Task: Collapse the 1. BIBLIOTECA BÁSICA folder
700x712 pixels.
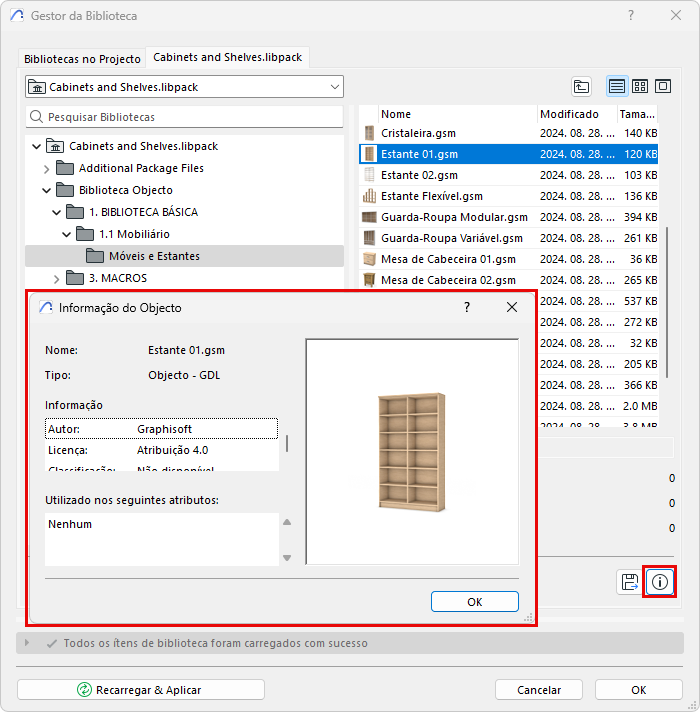Action: click(x=56, y=212)
